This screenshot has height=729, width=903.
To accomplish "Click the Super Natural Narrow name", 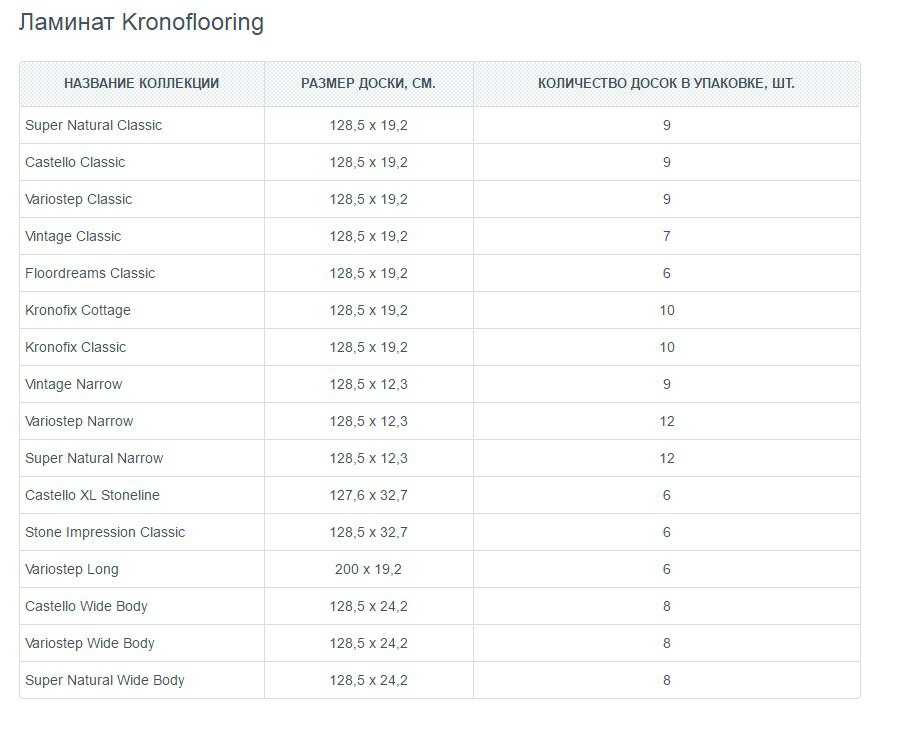I will [x=94, y=458].
